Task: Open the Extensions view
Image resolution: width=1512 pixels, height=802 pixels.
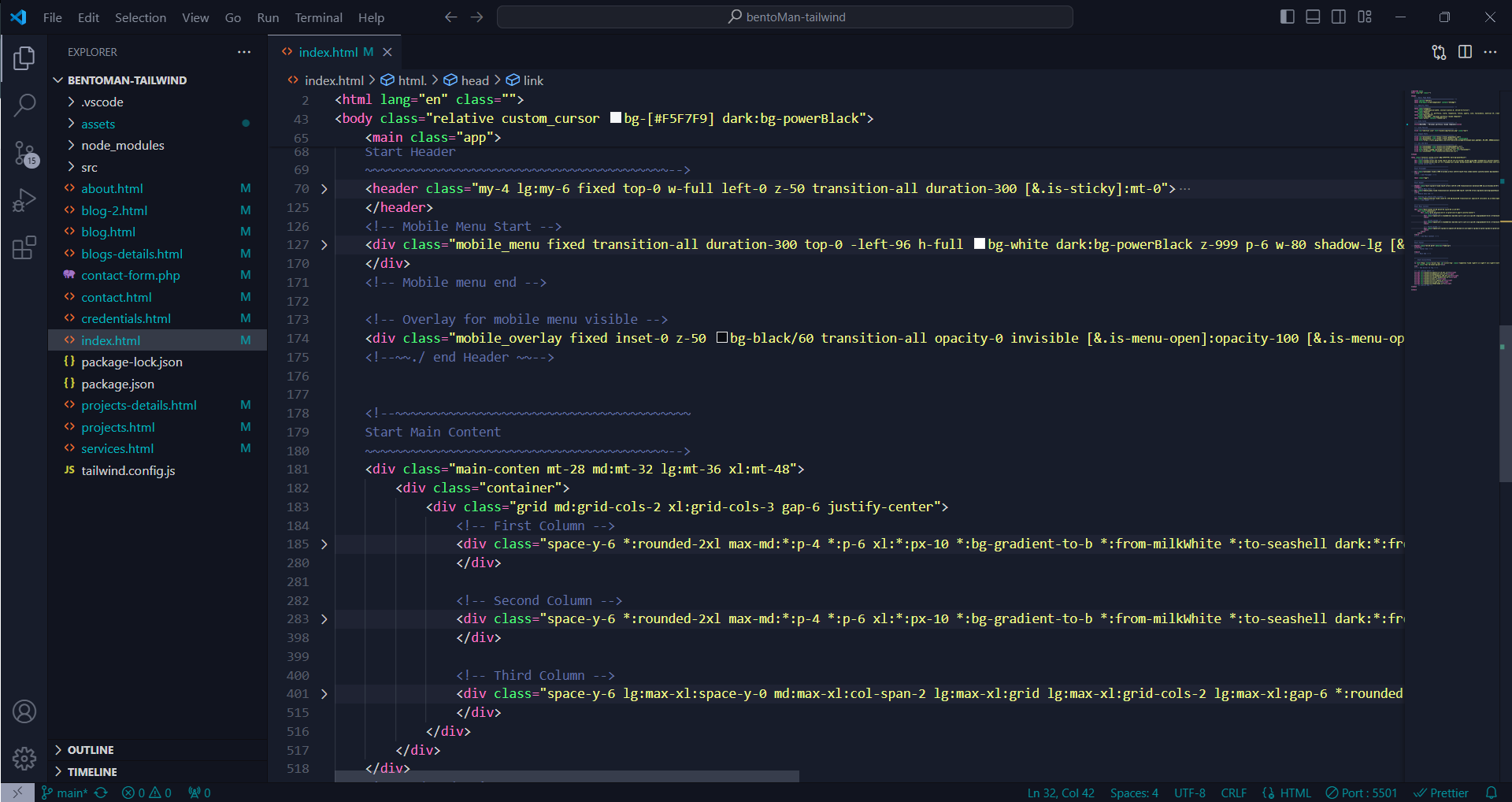Action: pyautogui.click(x=24, y=248)
